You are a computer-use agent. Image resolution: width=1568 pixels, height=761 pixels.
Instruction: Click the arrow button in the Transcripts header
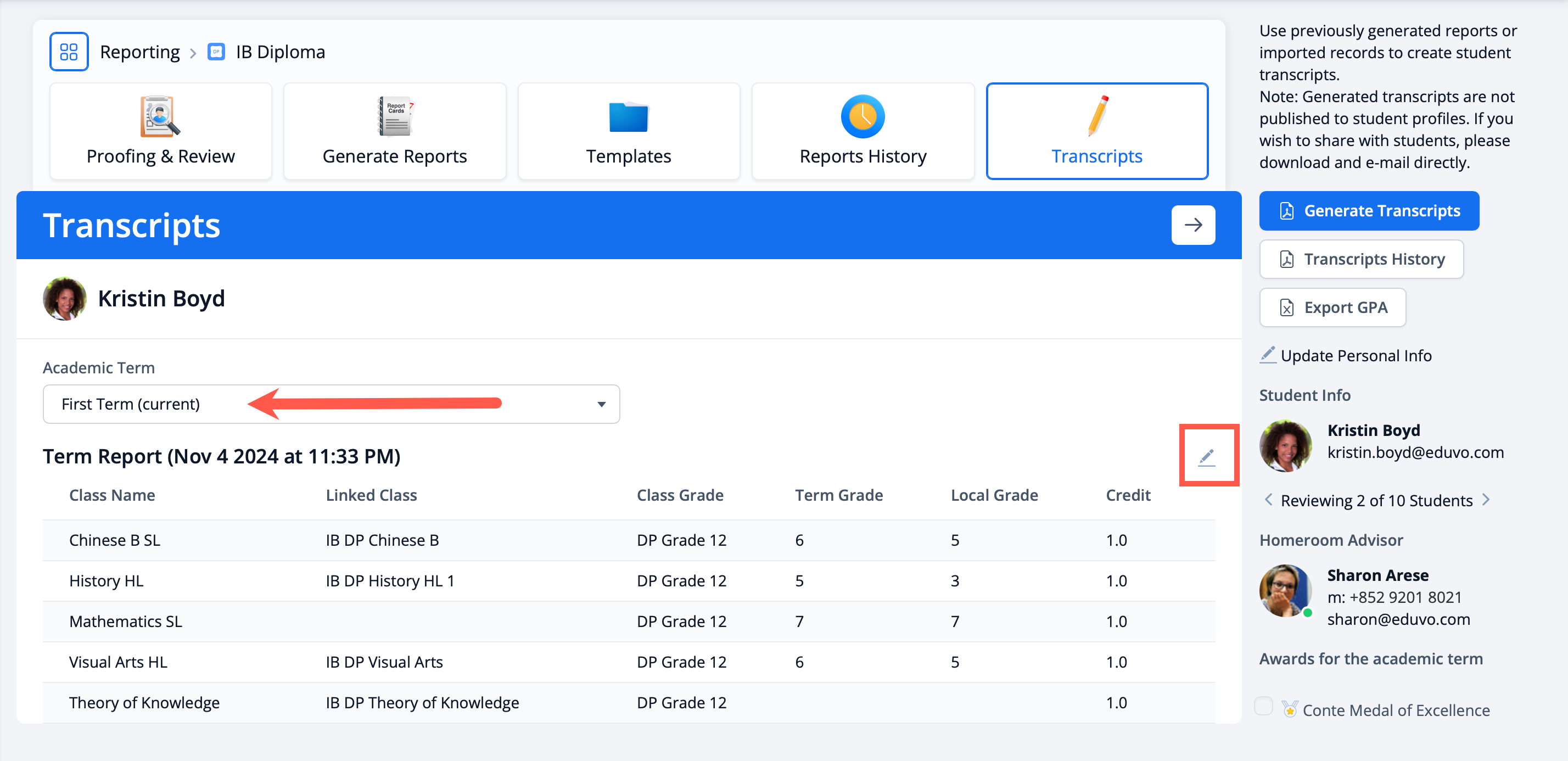1192,225
